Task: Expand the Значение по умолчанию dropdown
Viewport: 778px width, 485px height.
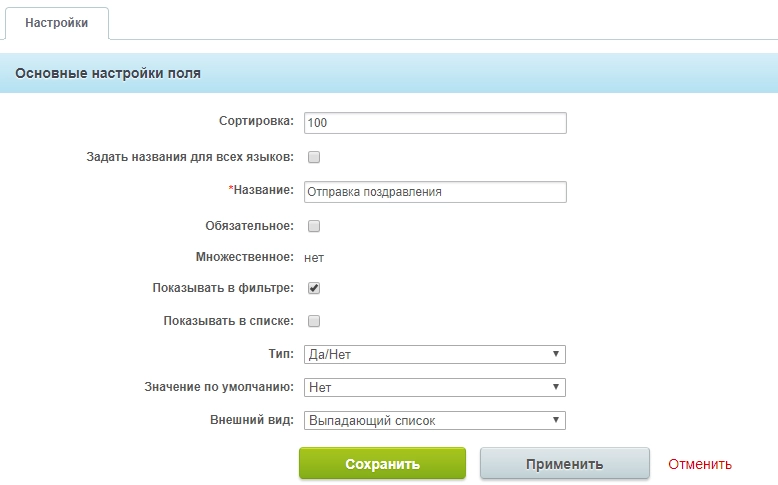Action: coord(434,387)
